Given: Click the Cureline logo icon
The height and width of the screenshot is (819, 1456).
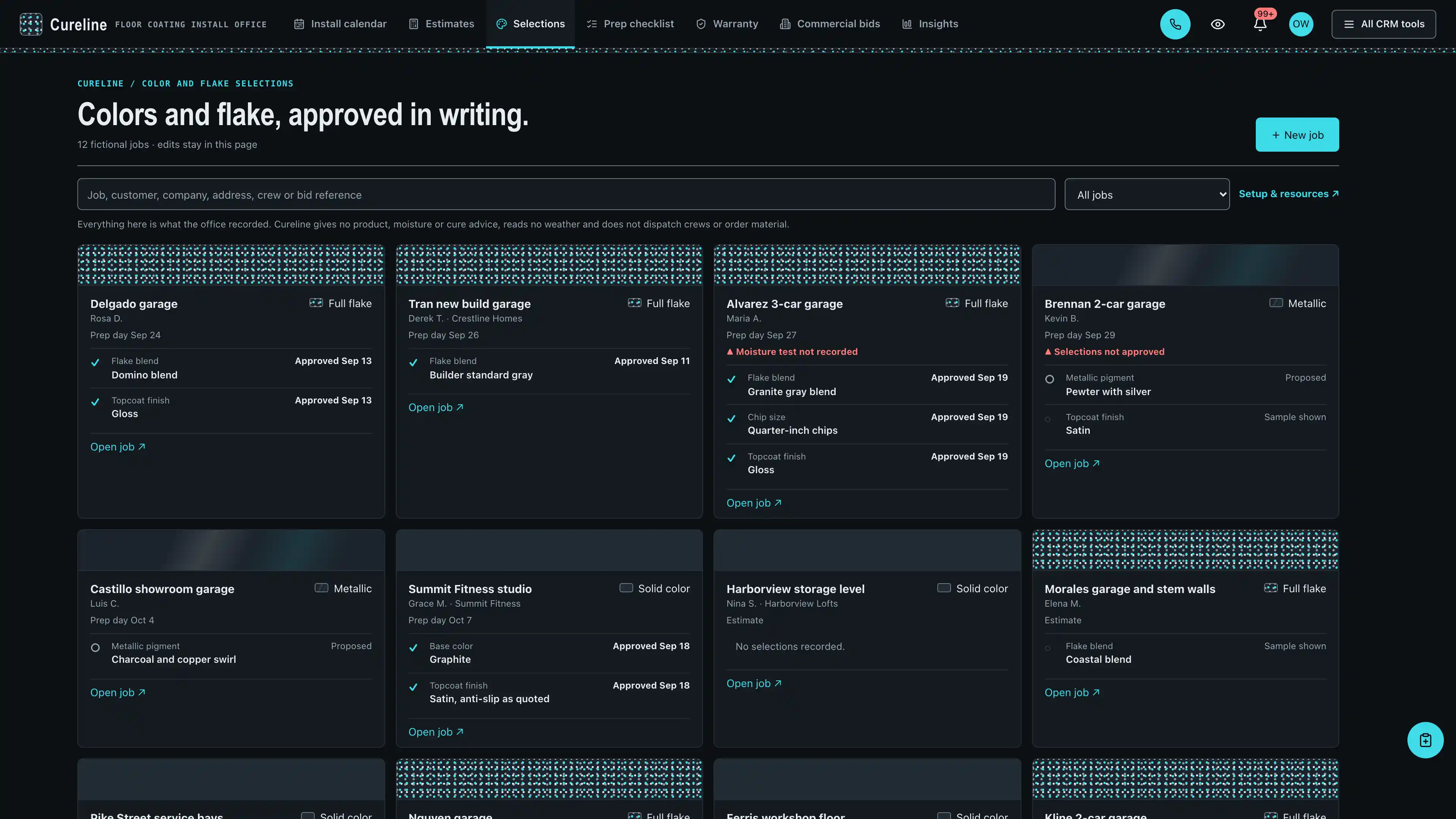Looking at the screenshot, I should (x=31, y=24).
